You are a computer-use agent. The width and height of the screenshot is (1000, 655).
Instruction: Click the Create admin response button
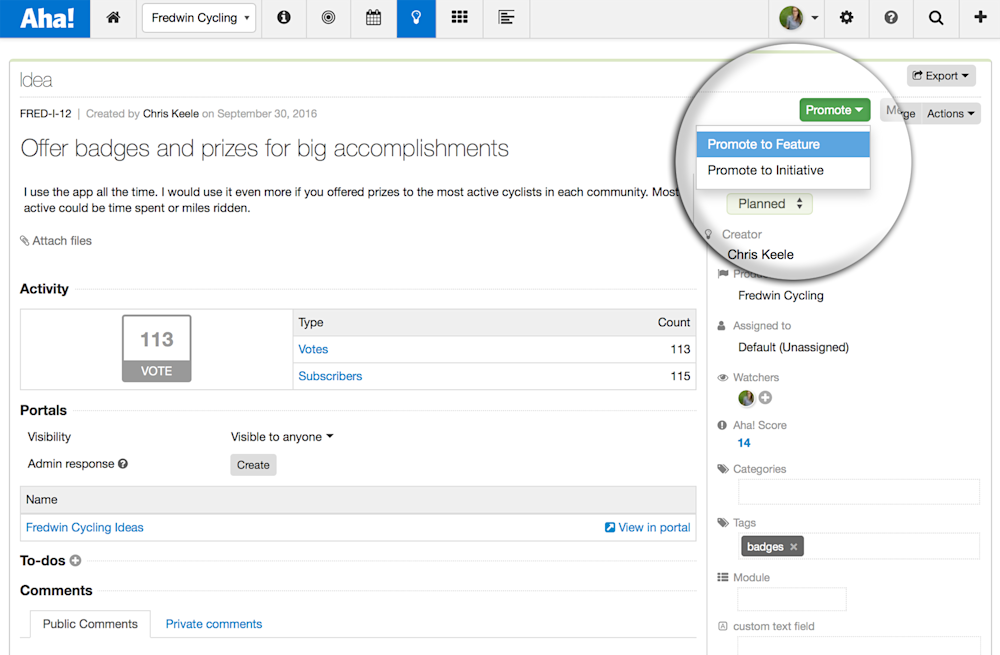(x=253, y=465)
